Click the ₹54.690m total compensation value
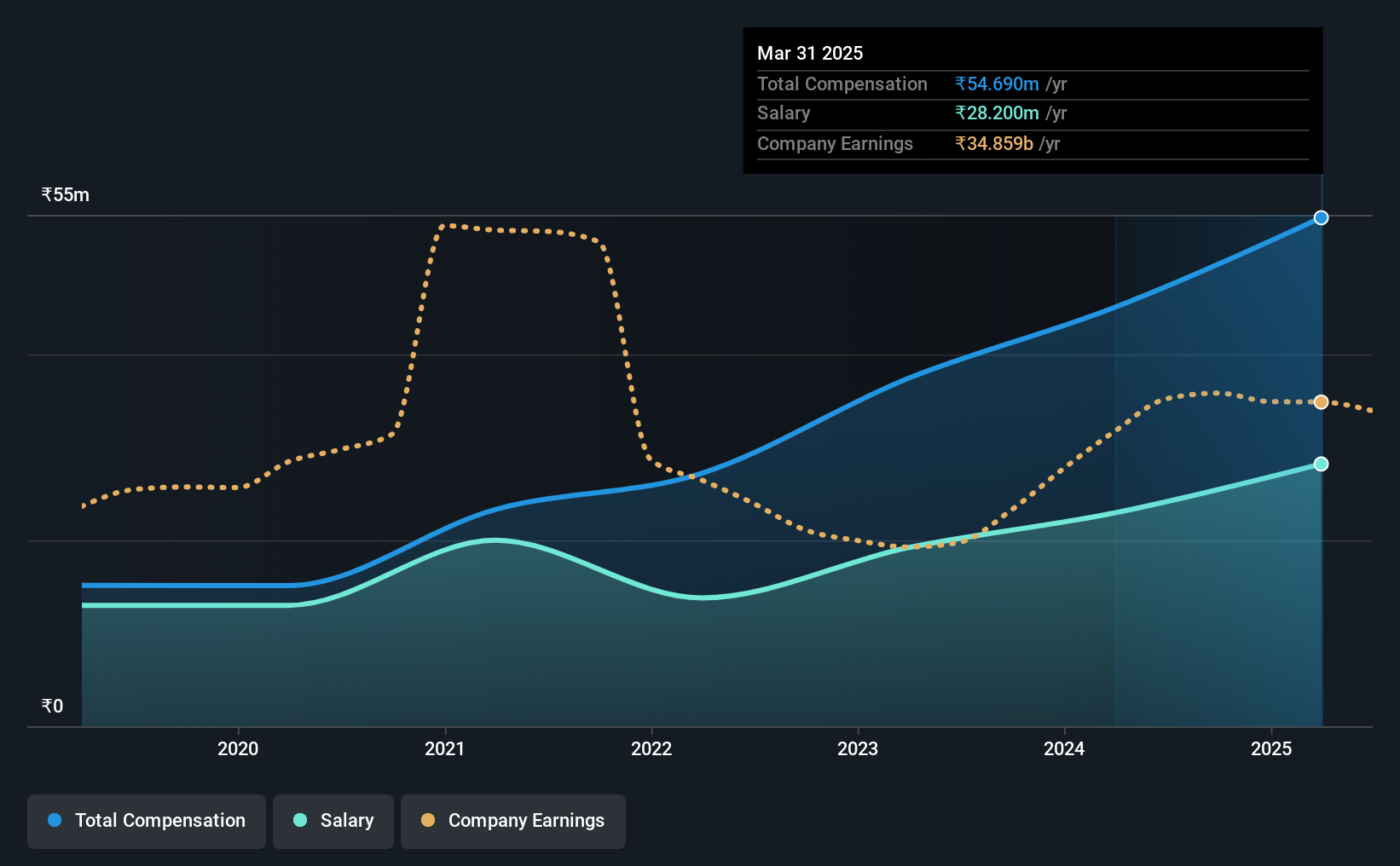 997,84
